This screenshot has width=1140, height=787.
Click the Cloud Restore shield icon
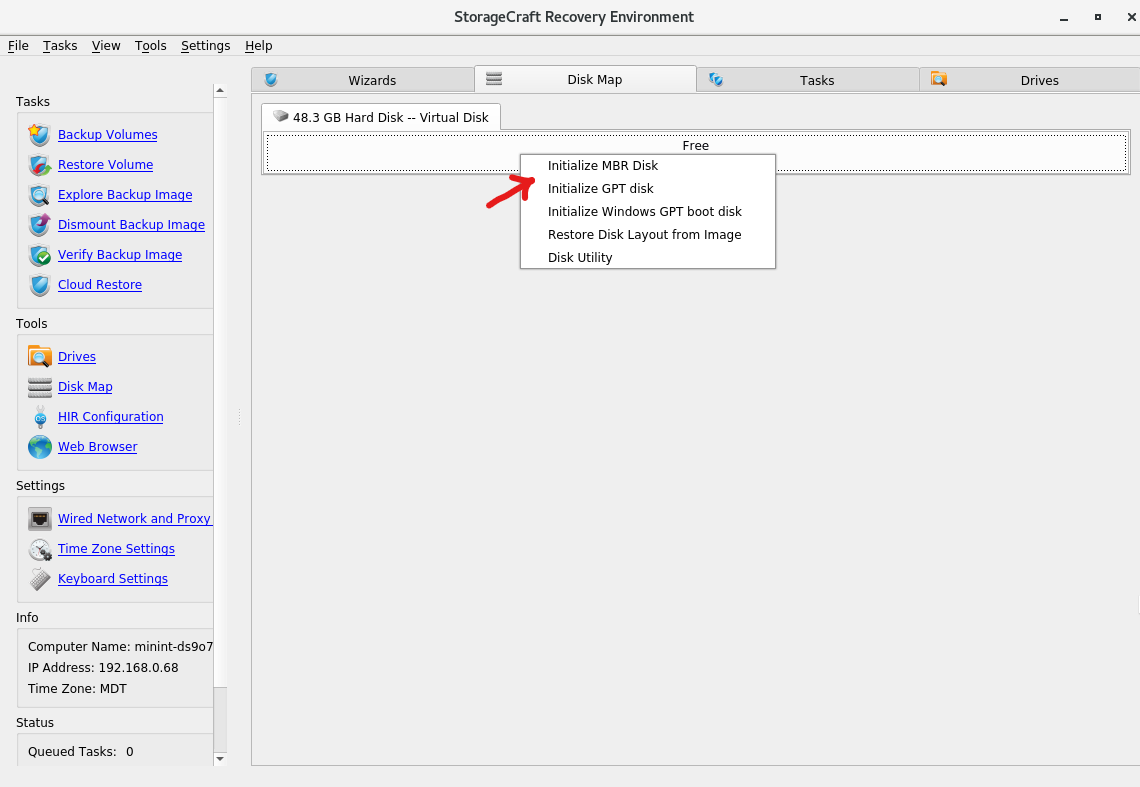pos(38,285)
